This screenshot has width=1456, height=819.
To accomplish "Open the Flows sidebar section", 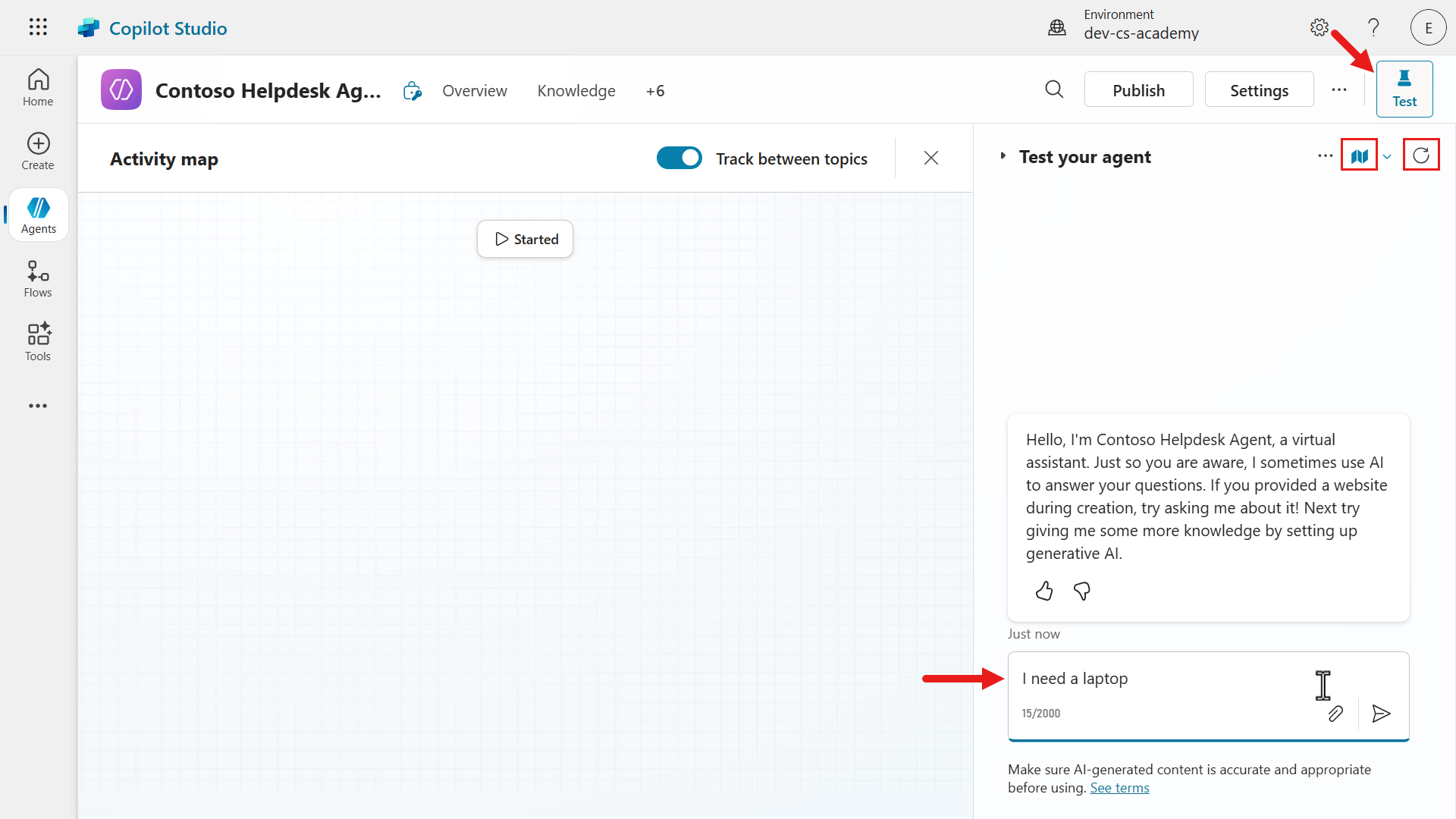I will point(38,279).
